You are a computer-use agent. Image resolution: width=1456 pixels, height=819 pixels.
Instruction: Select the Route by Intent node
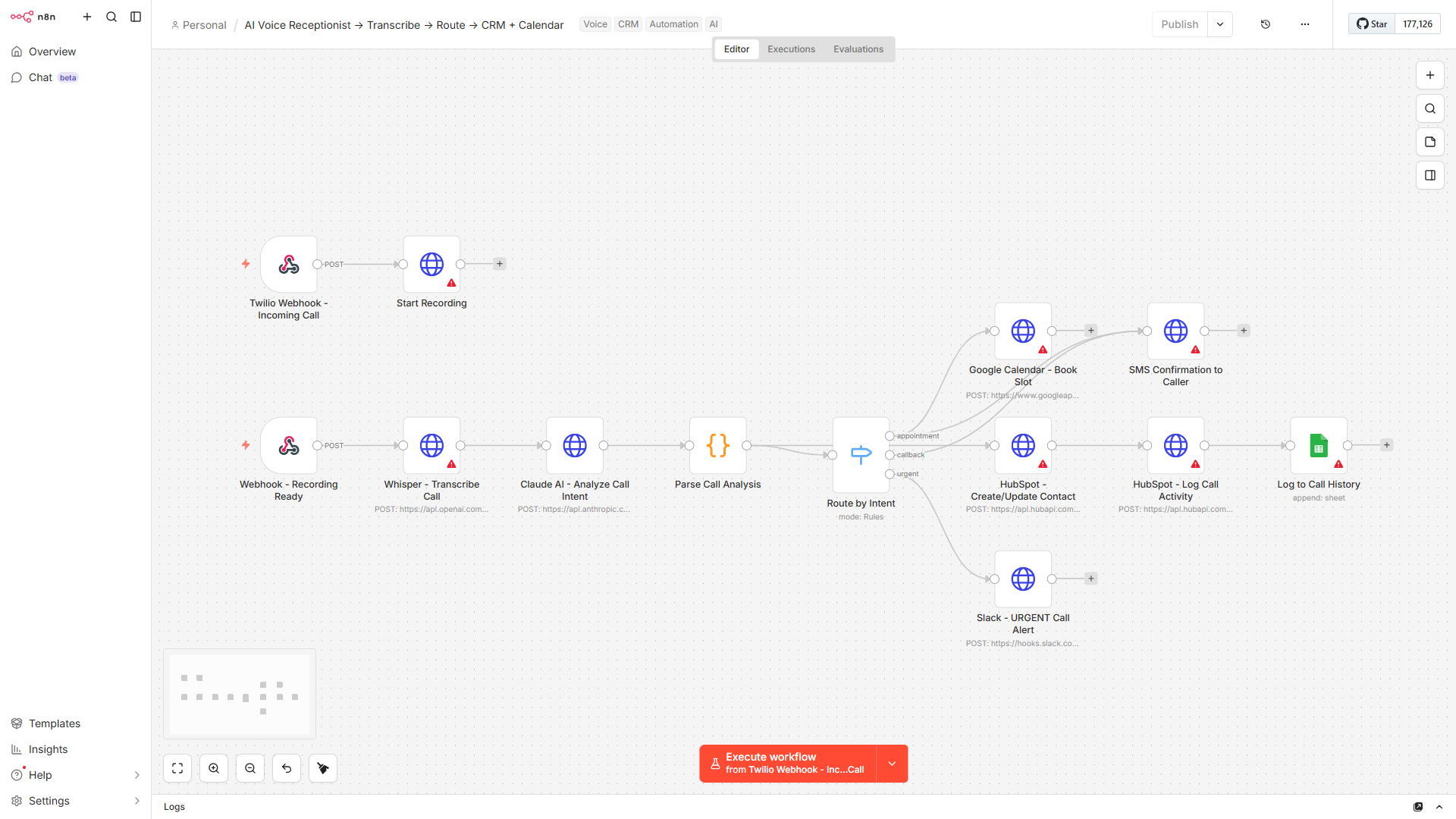(x=860, y=454)
